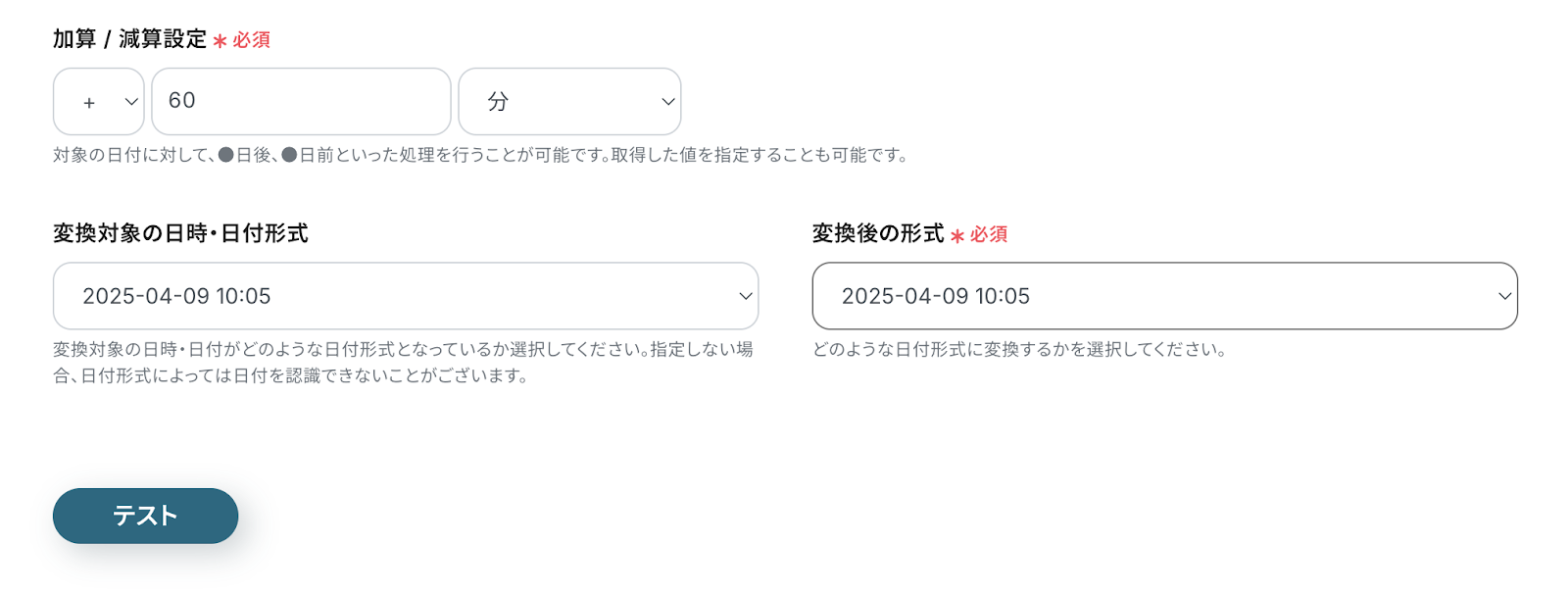Screen dimensions: 1568x595
Task: Click the chevron of the source date format selector
Action: [746, 296]
